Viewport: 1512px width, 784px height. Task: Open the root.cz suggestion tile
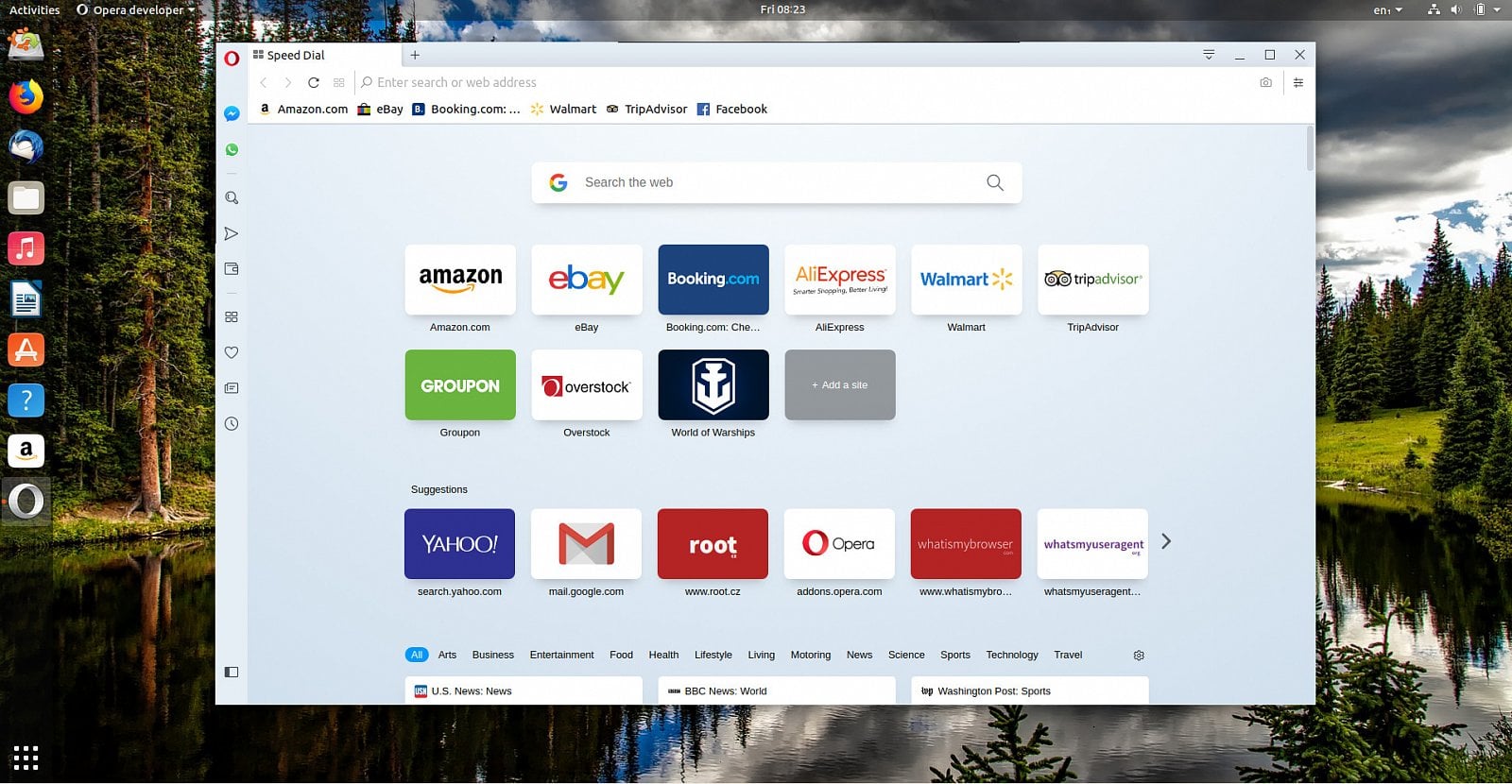tap(713, 544)
